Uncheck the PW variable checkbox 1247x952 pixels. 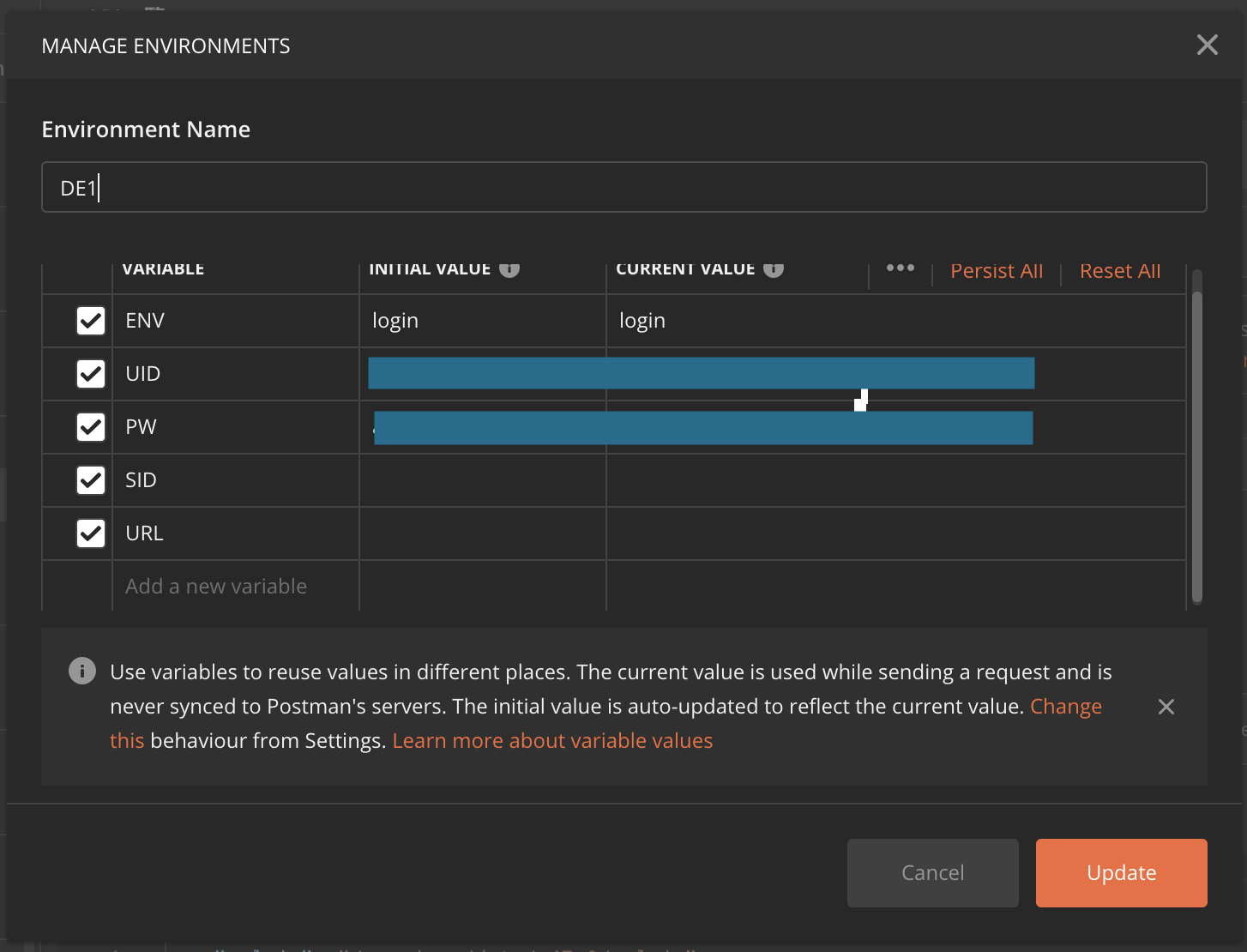(91, 427)
